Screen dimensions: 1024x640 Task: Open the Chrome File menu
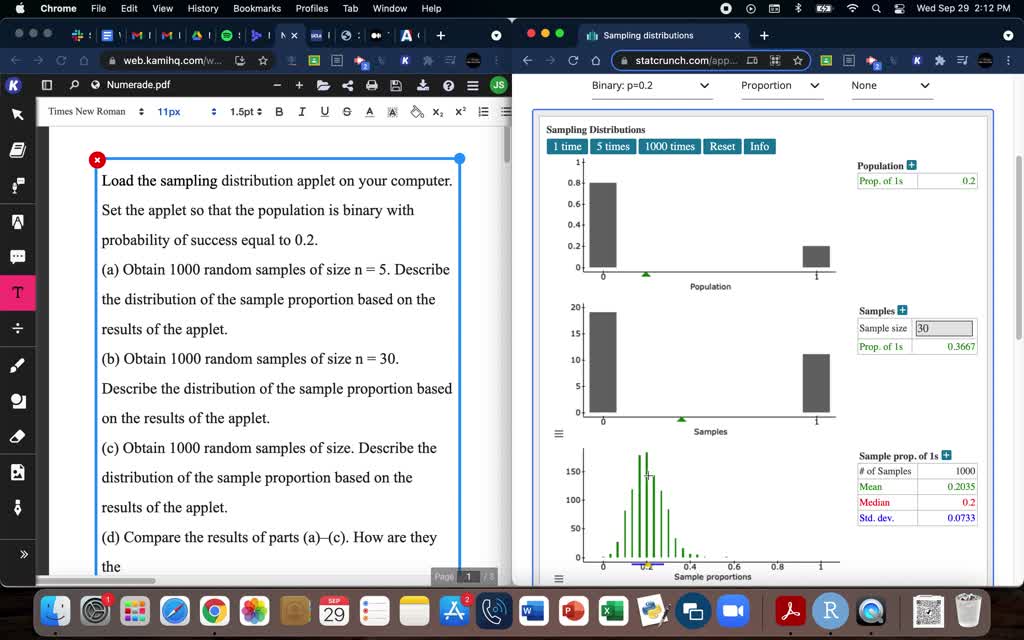click(99, 8)
